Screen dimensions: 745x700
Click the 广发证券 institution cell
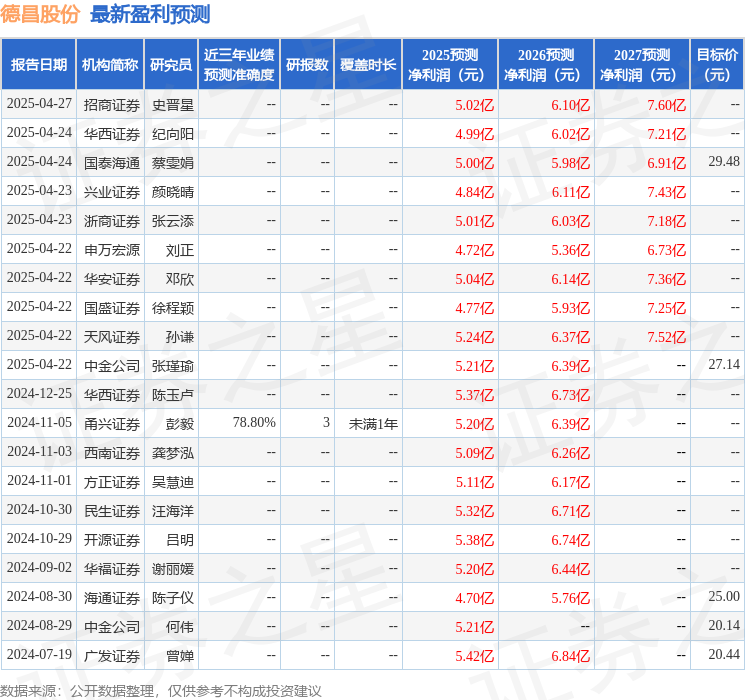112,656
